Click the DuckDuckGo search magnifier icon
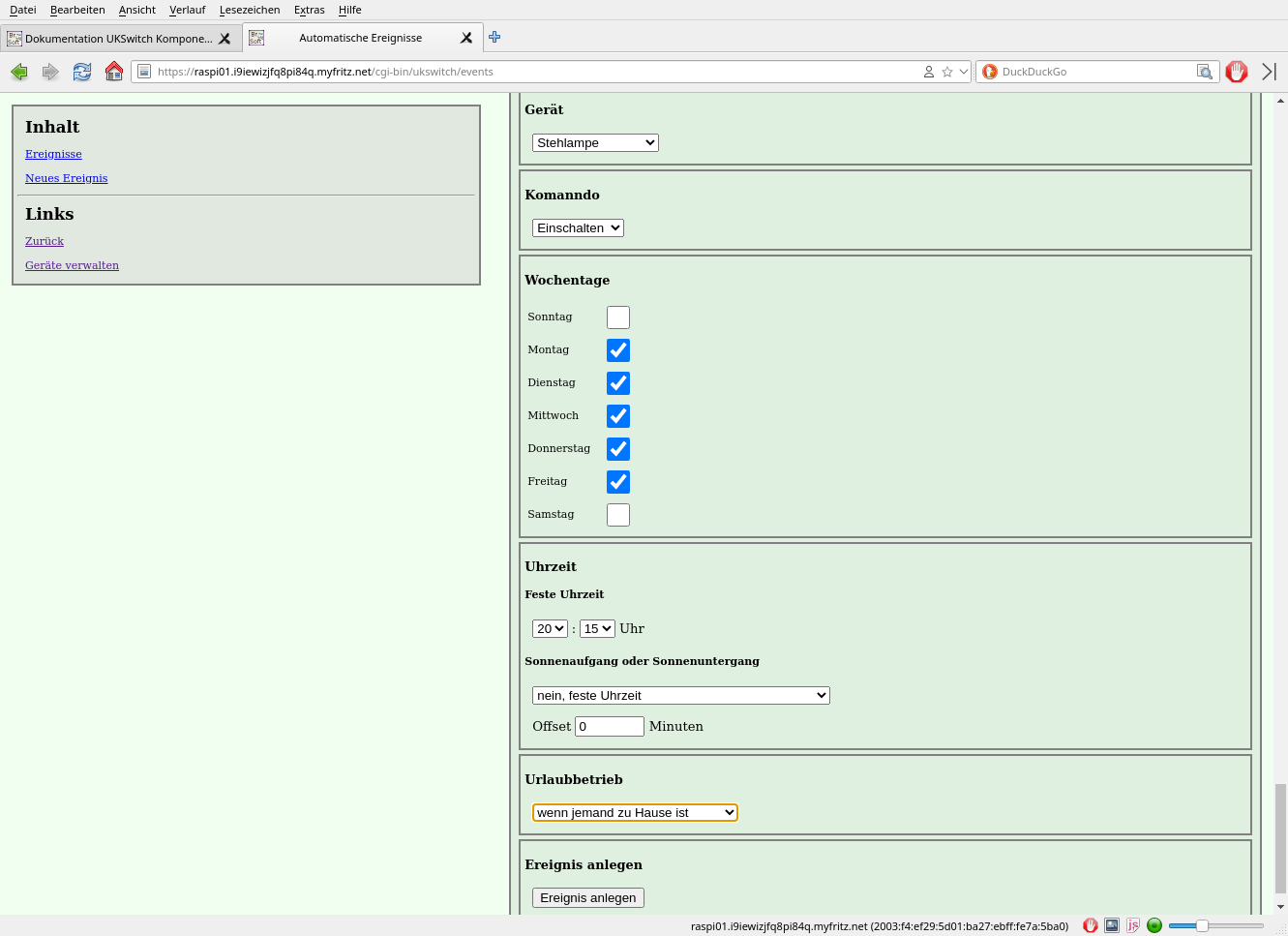Screen dimensions: 1288x936 [1204, 72]
